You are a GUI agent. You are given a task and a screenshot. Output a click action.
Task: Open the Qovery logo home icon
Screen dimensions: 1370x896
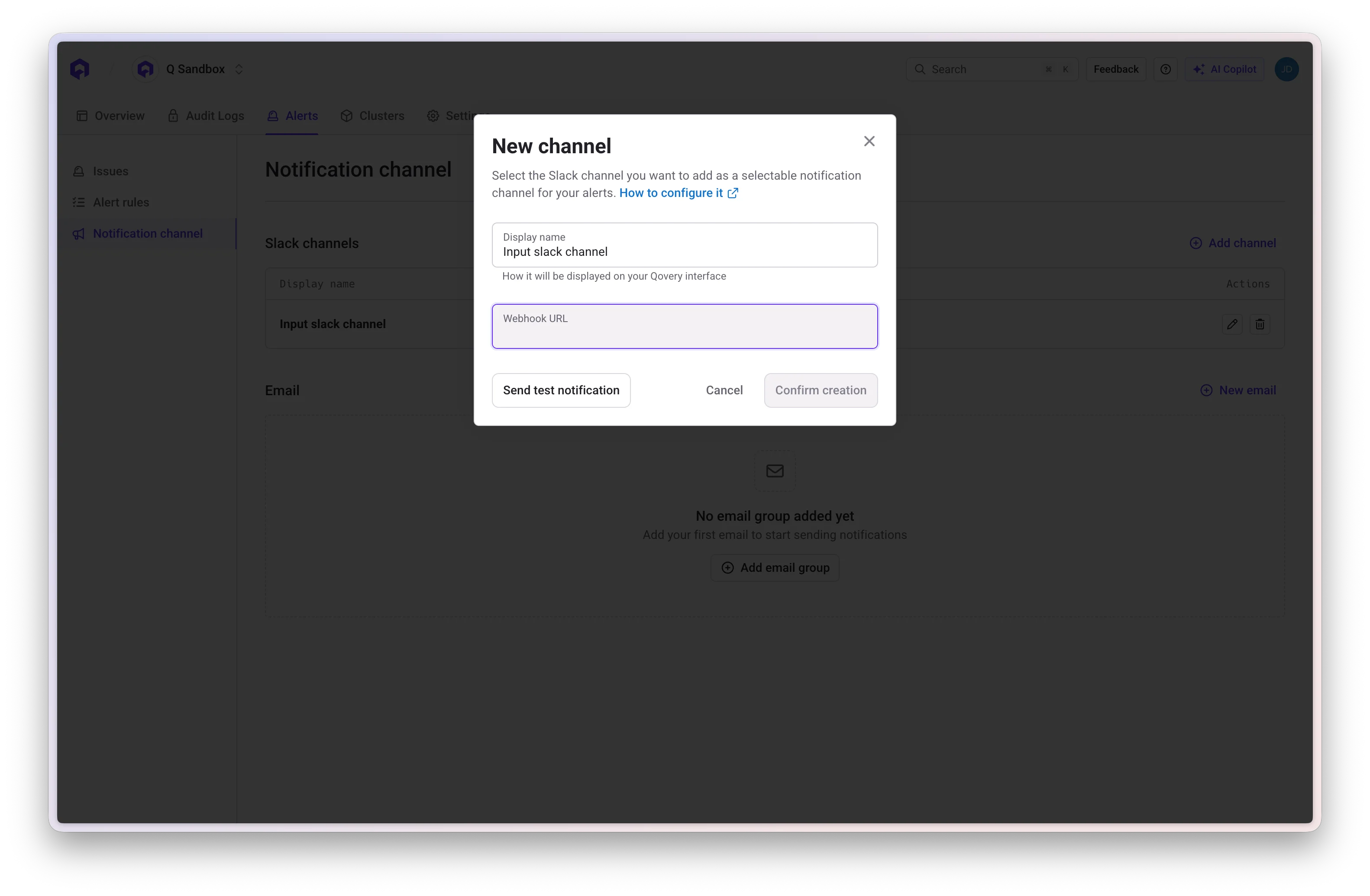click(x=80, y=69)
